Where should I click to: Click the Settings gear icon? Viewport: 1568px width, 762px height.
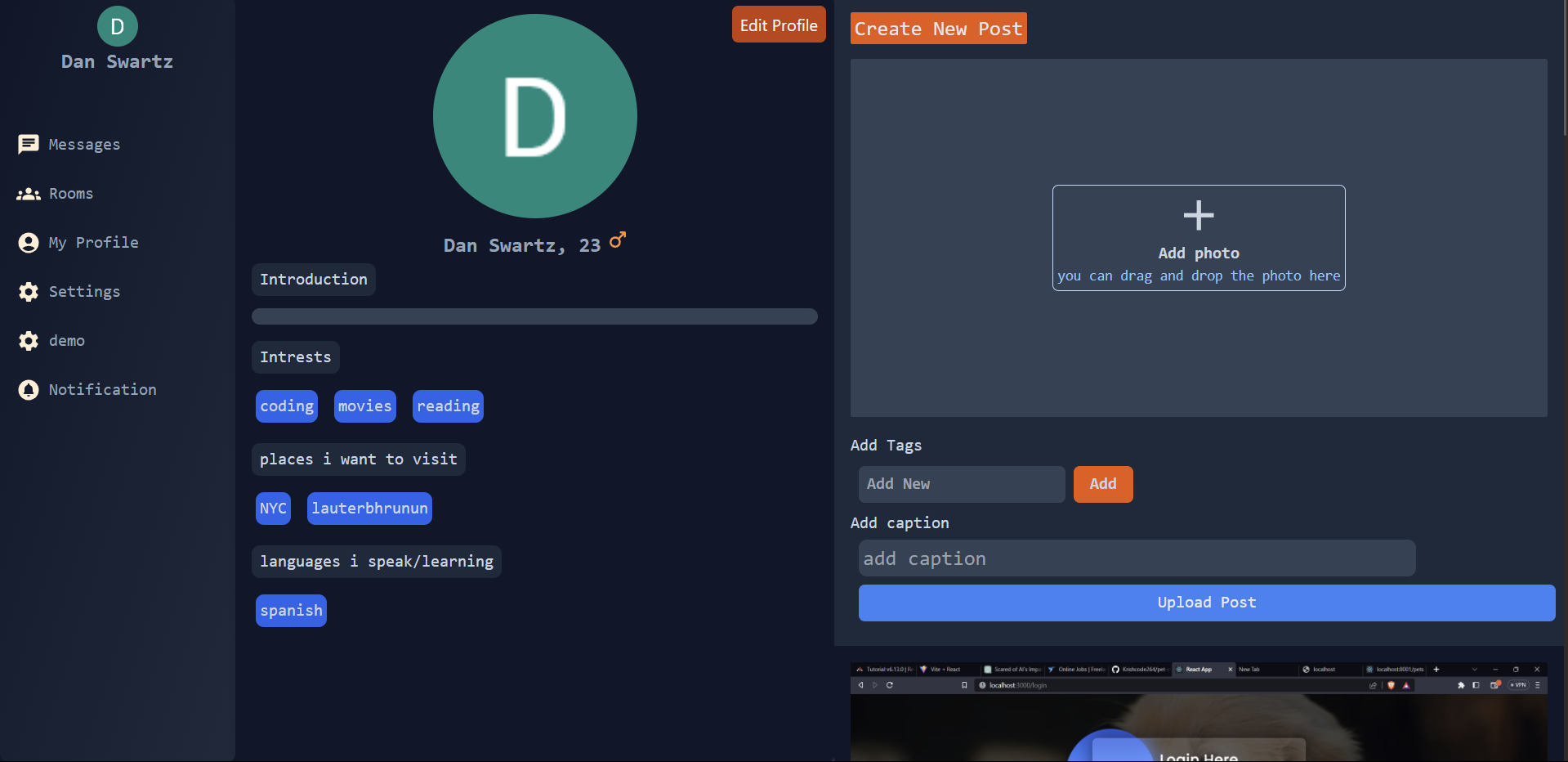pos(29,292)
